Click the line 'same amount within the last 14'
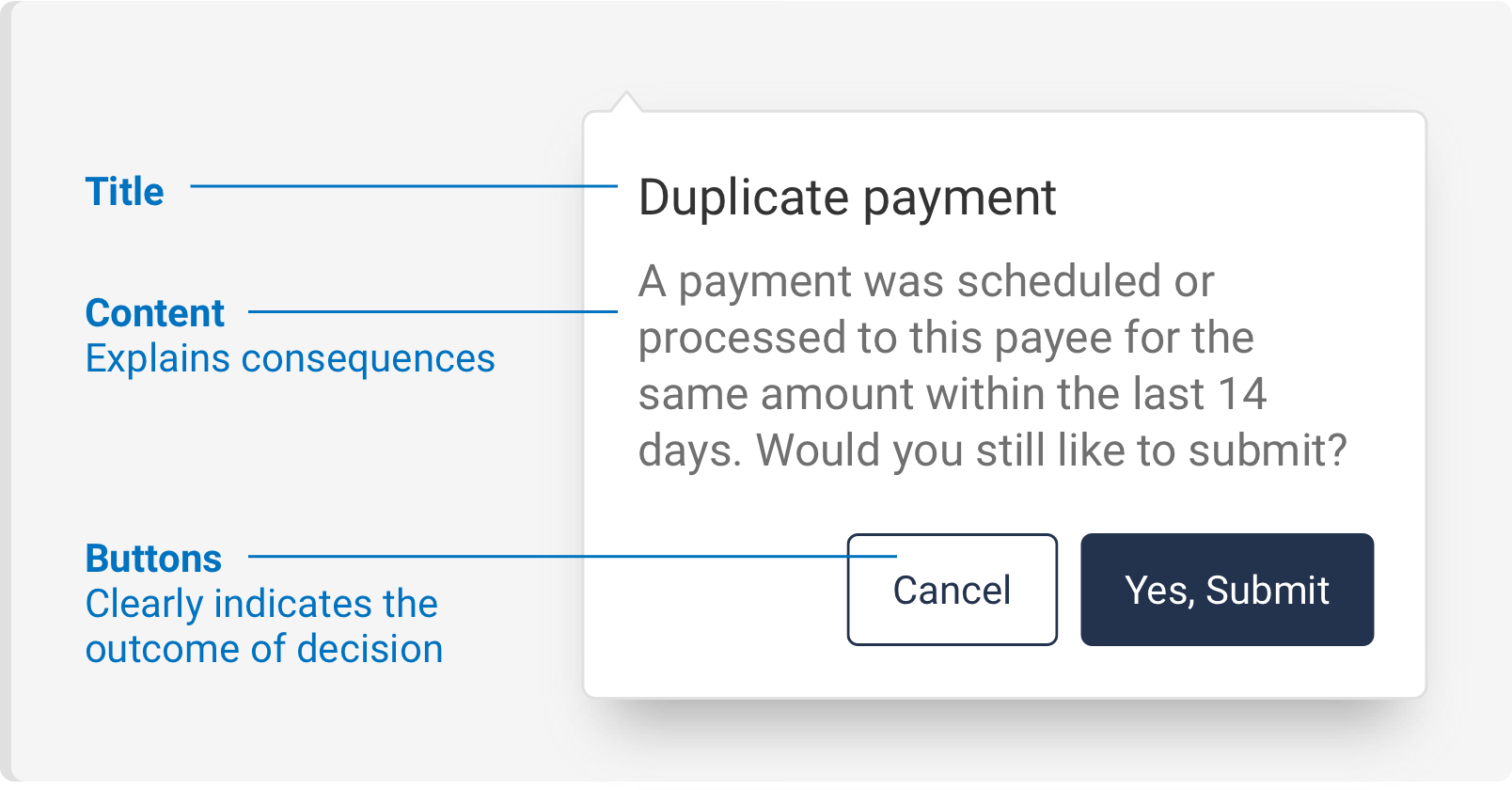 click(x=952, y=394)
